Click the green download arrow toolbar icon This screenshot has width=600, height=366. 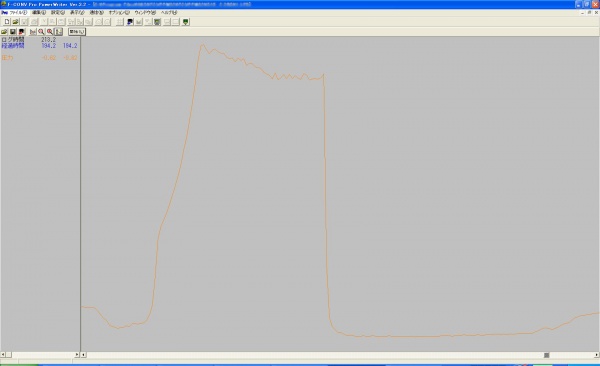[x=186, y=22]
